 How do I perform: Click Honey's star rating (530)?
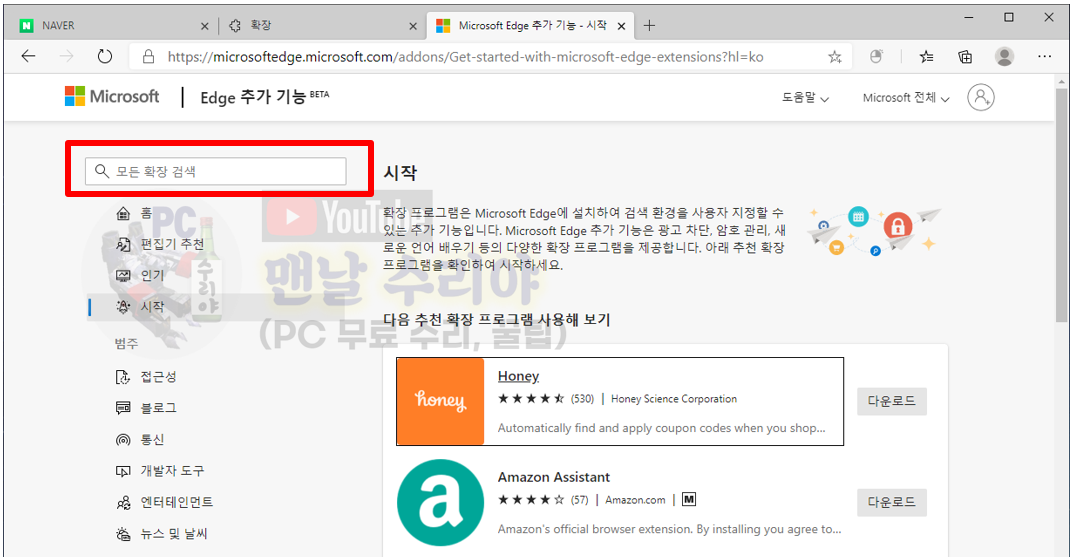(x=546, y=399)
